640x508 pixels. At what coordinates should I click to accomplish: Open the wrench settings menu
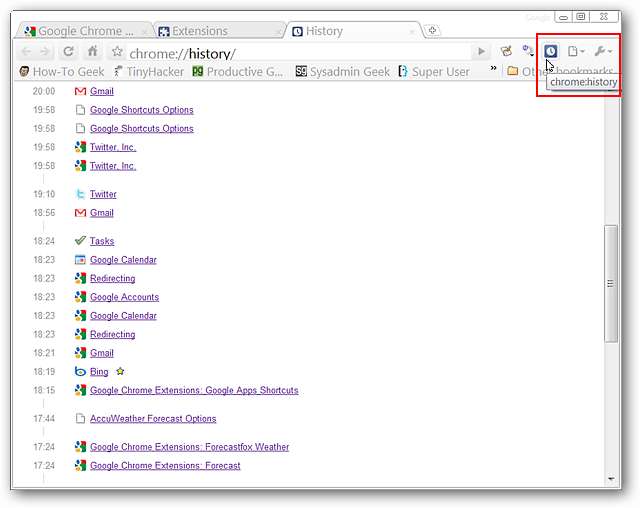(x=603, y=51)
